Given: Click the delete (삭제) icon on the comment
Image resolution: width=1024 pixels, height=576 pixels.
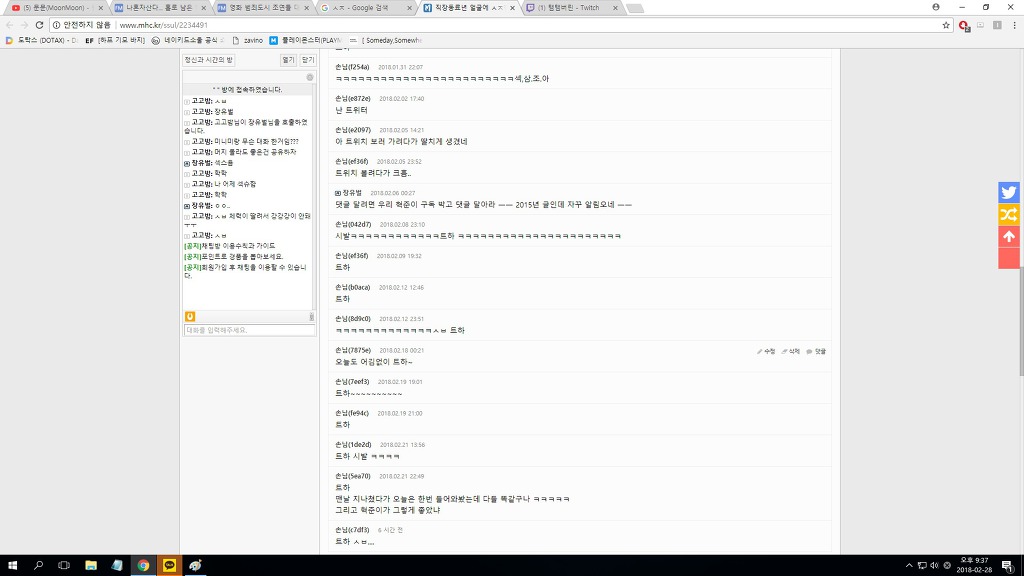Looking at the screenshot, I should click(x=783, y=351).
